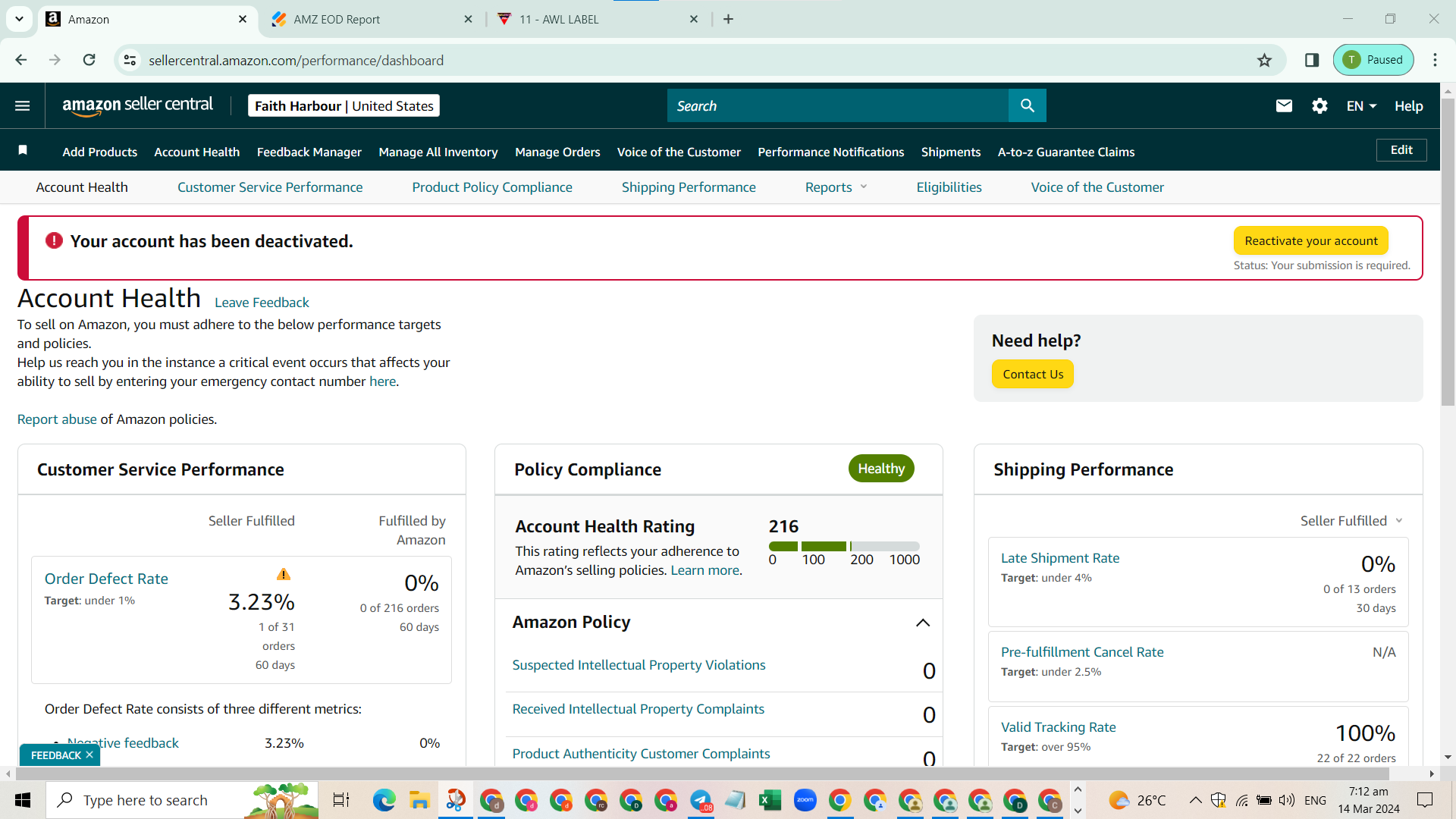Click the Contact Us button
1456x819 pixels.
(1033, 374)
